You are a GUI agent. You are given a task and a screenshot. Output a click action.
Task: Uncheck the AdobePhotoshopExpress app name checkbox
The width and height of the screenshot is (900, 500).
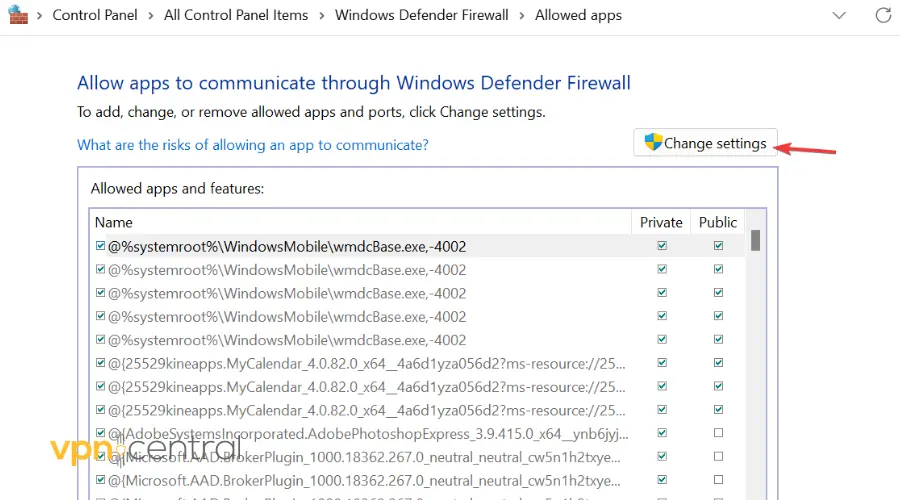point(100,433)
